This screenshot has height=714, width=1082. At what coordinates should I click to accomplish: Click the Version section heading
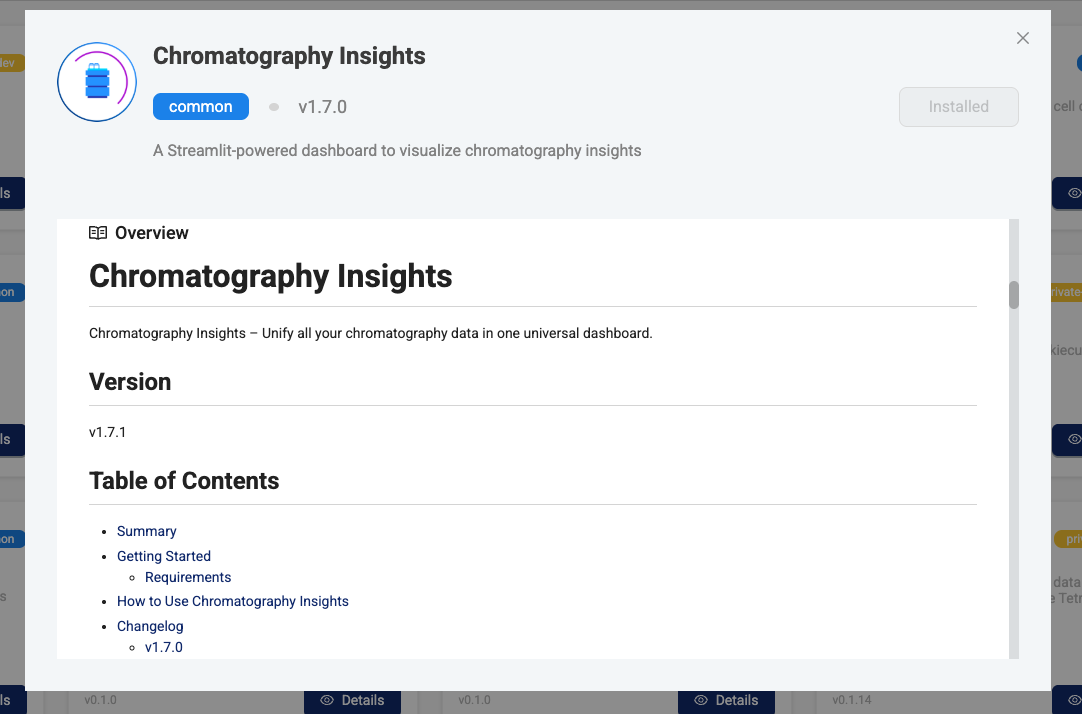click(x=130, y=382)
